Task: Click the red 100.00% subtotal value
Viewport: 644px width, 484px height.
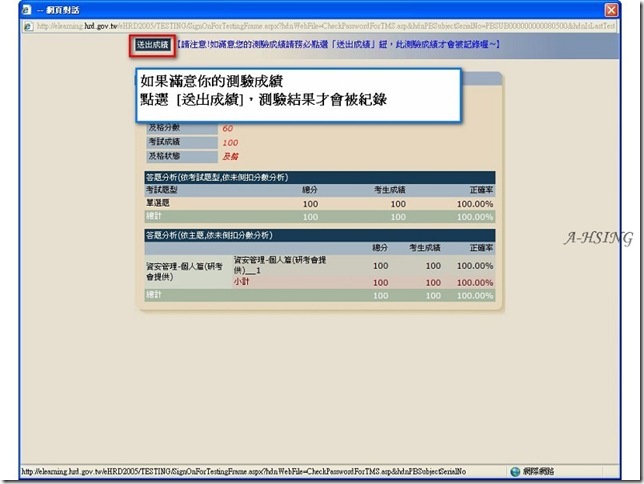Action: [475, 283]
